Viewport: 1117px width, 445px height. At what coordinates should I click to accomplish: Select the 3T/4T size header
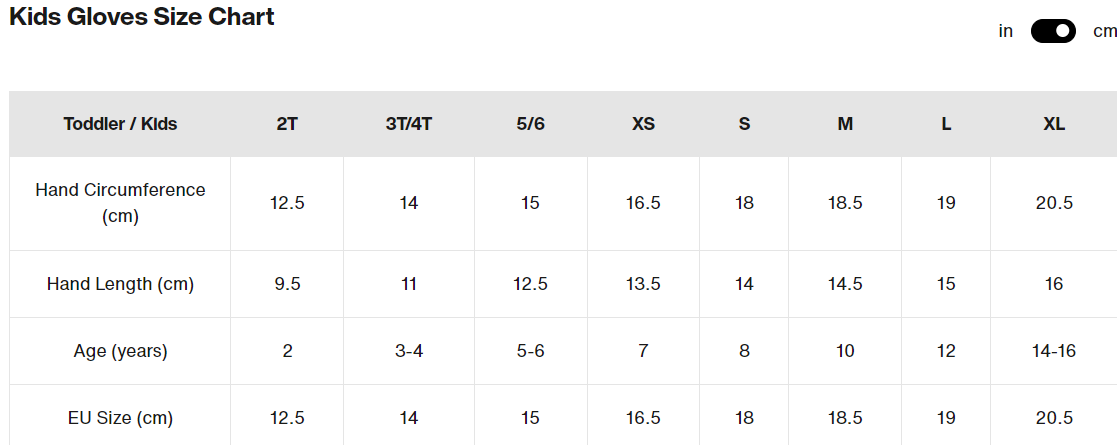coord(408,124)
